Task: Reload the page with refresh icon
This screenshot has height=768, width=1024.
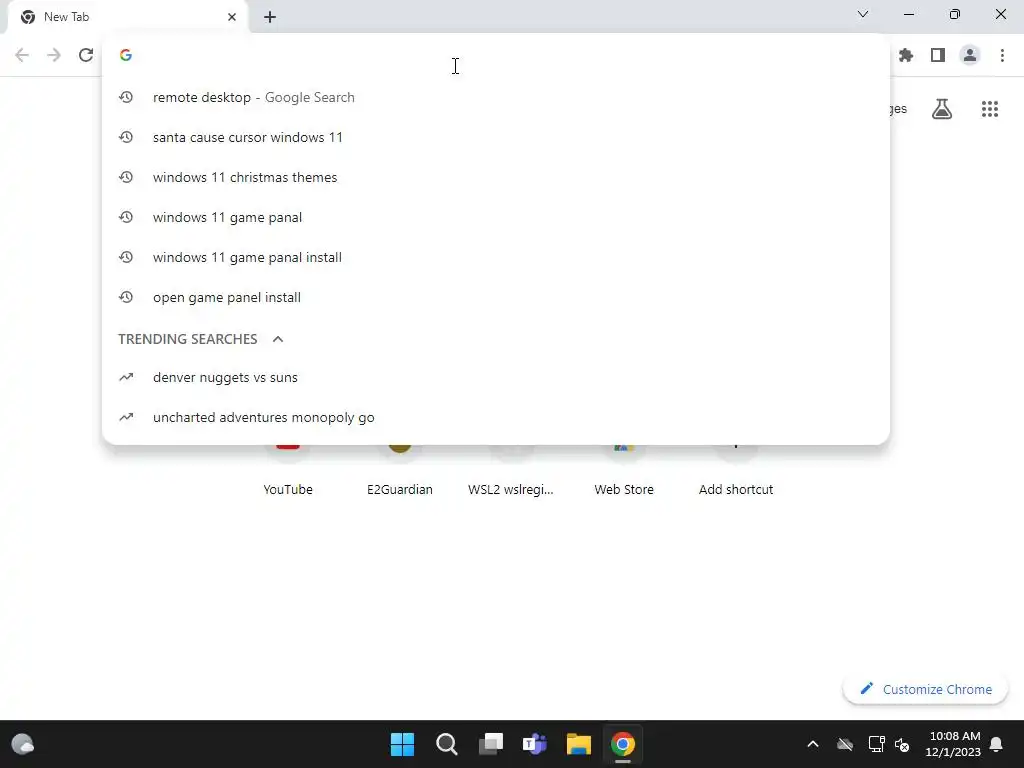Action: [86, 55]
